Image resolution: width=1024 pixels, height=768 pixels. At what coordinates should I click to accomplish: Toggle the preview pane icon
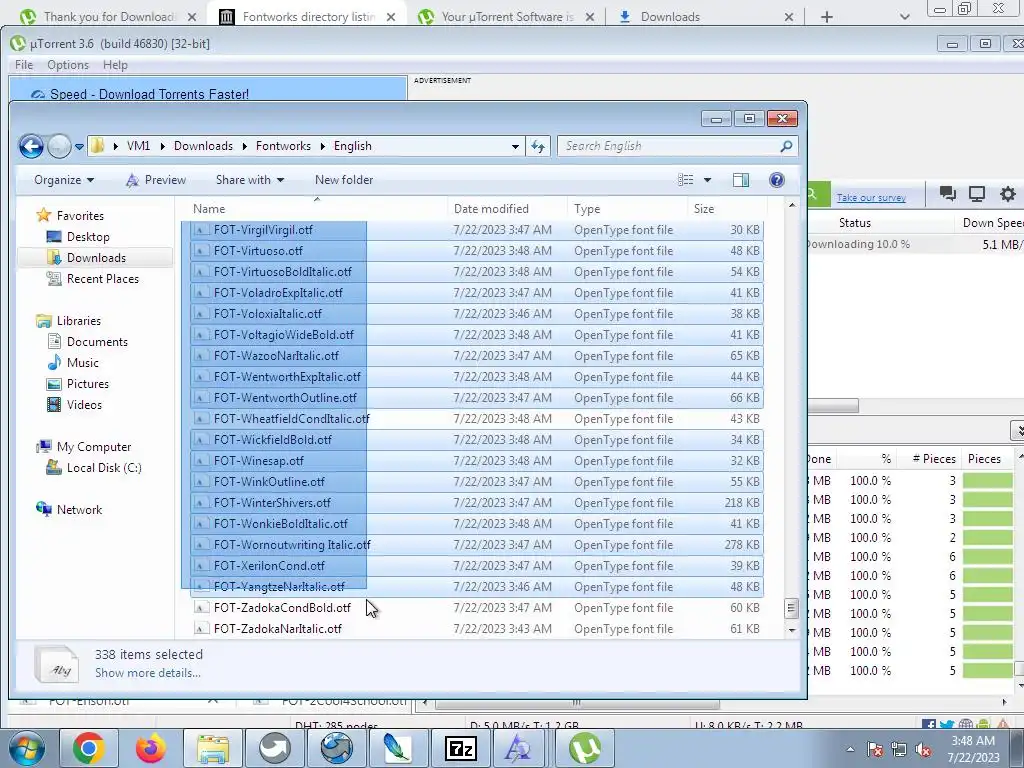(741, 180)
